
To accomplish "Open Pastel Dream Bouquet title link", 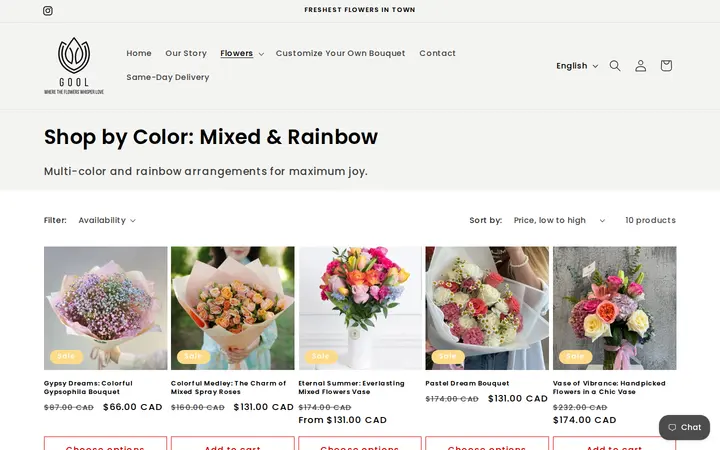I will point(467,383).
